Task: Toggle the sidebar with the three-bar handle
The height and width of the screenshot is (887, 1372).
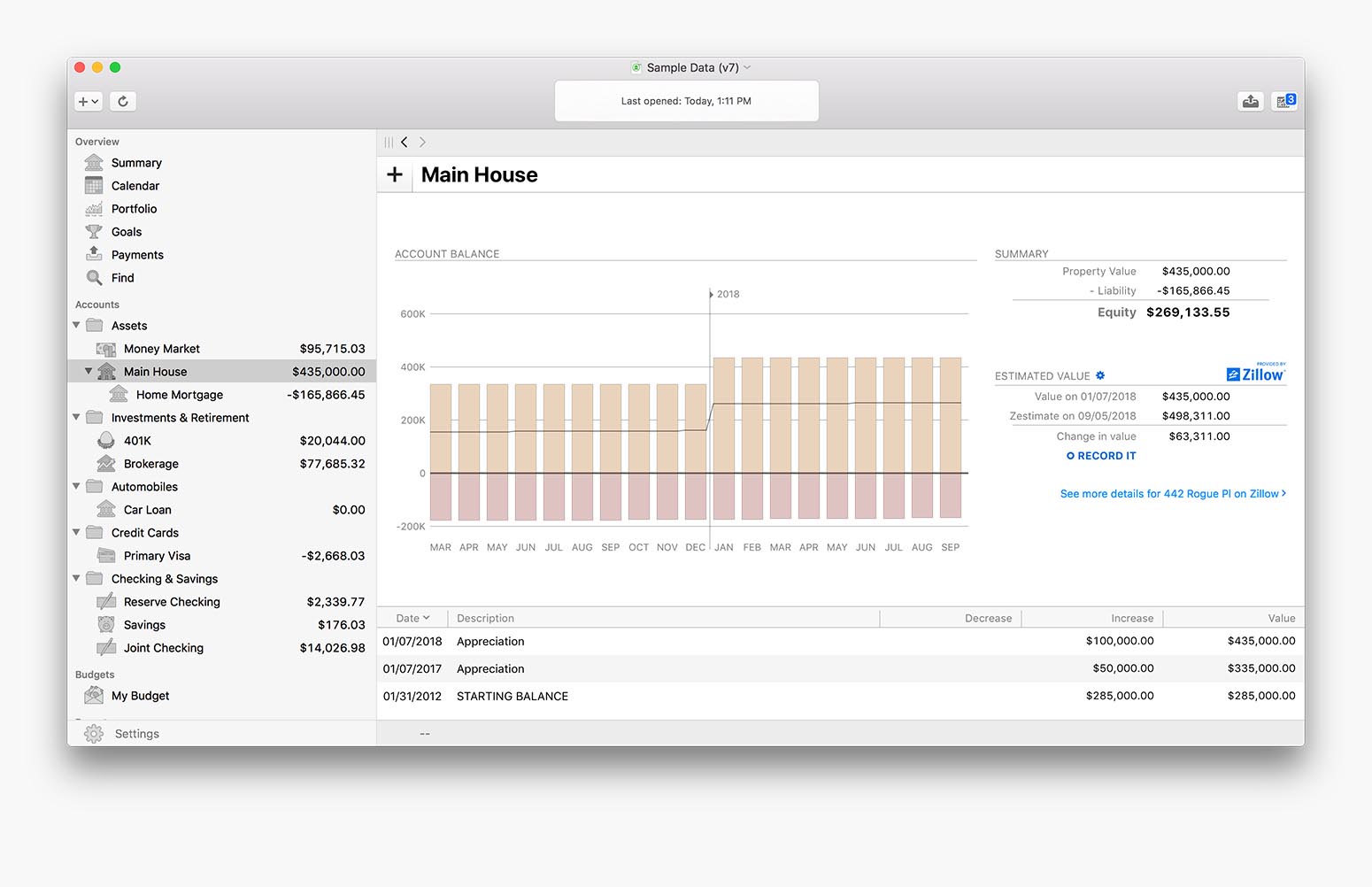Action: pos(389,143)
